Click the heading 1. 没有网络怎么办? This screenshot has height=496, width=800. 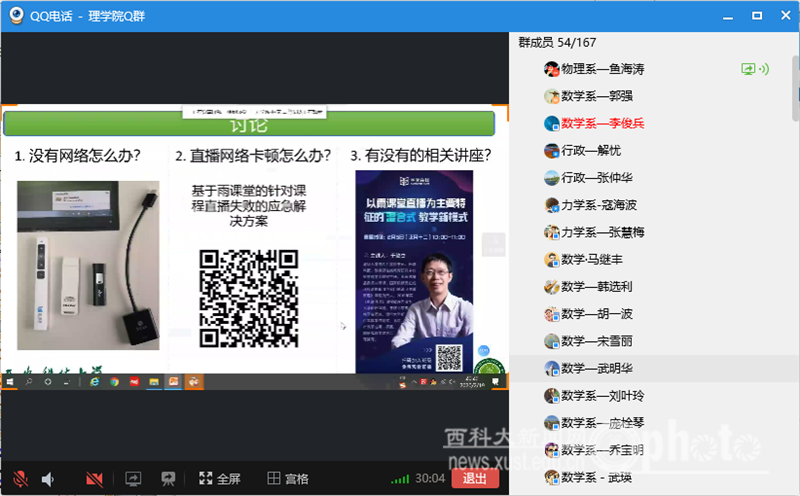[78, 156]
